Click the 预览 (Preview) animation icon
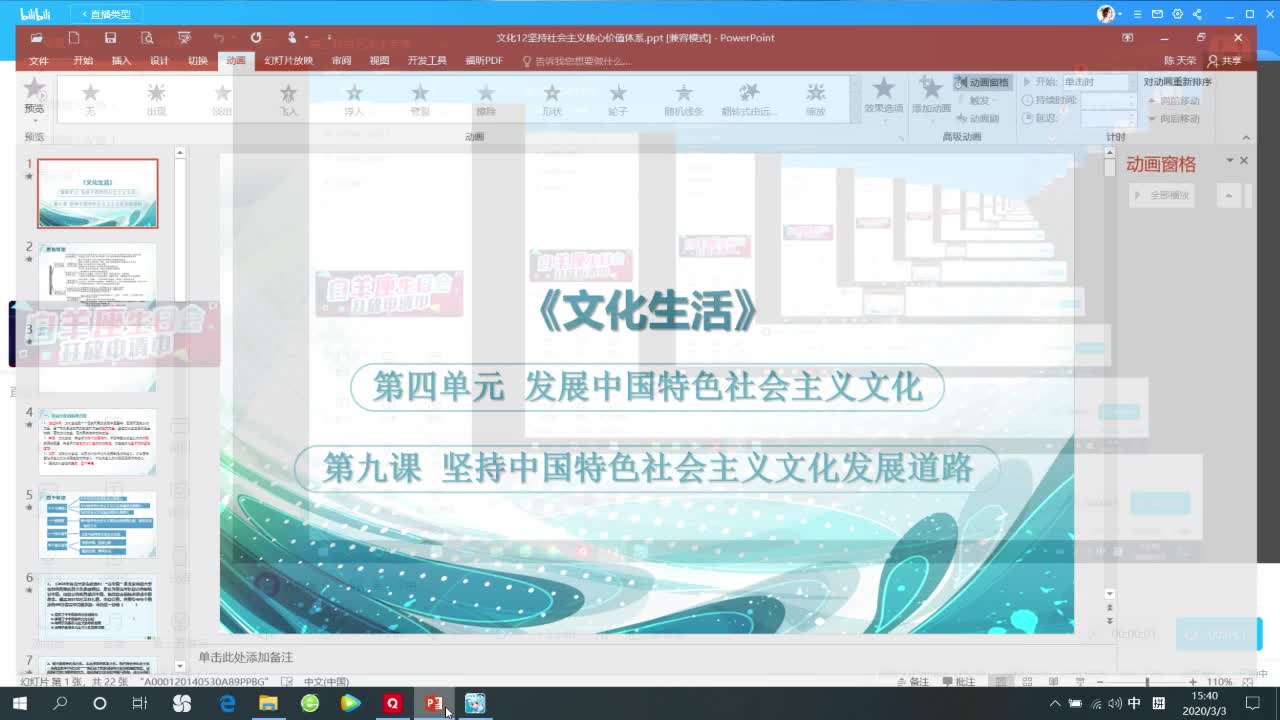 33,97
